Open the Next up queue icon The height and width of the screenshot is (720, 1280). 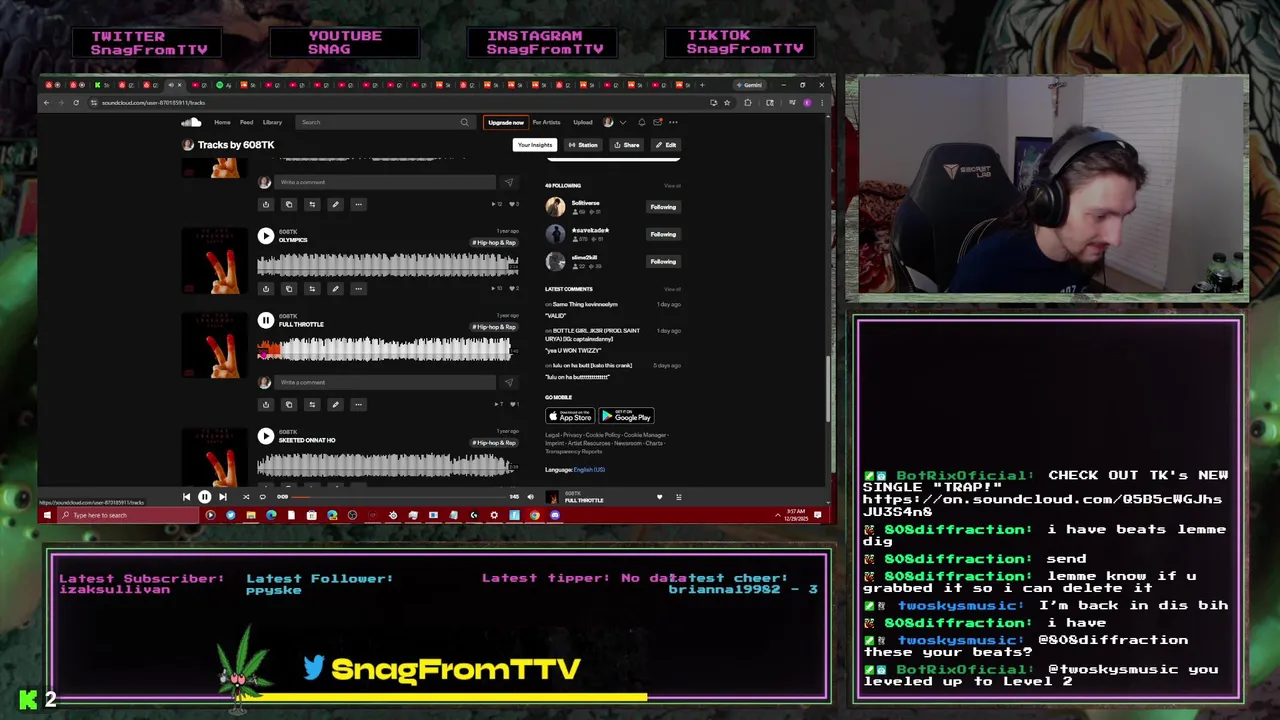coord(678,497)
